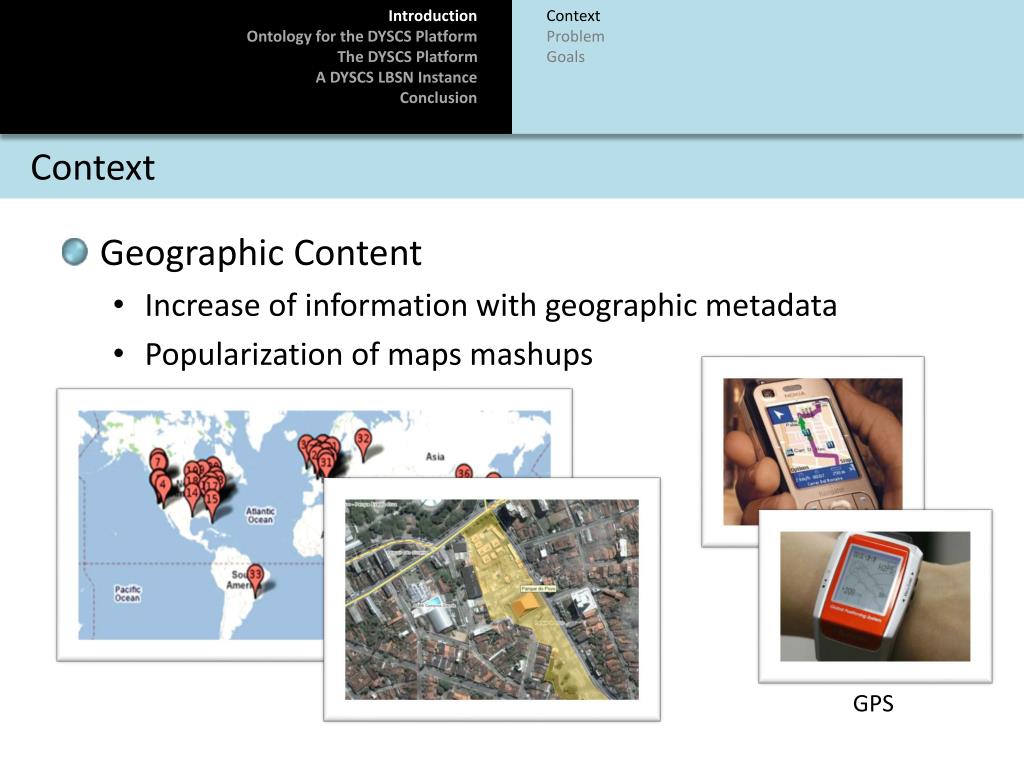Jump to Ontology for the DYSCS Platform
This screenshot has height=768, width=1024.
coord(361,37)
